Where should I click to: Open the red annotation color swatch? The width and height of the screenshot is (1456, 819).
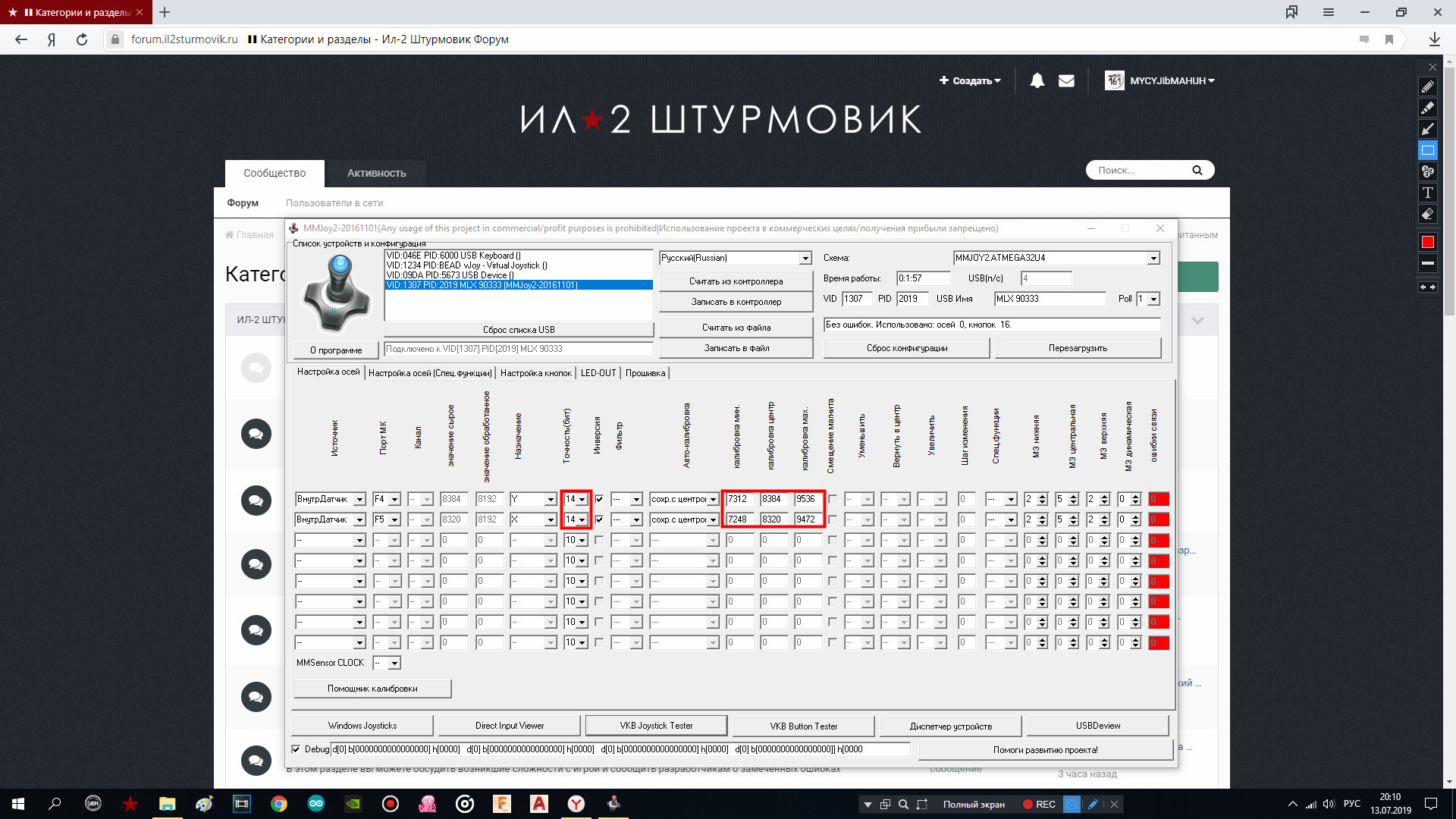(x=1427, y=242)
